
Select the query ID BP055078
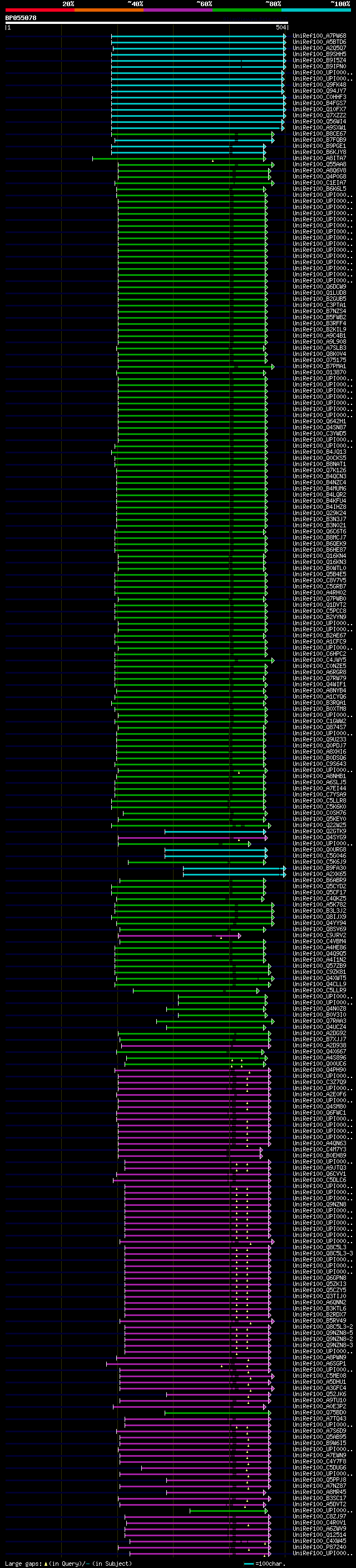(x=21, y=18)
